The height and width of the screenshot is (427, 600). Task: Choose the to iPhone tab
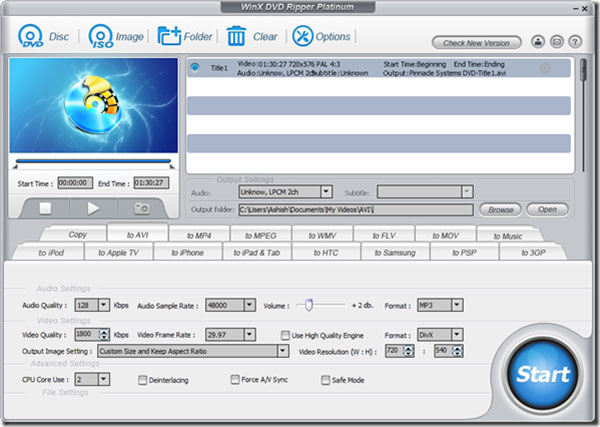click(x=188, y=253)
